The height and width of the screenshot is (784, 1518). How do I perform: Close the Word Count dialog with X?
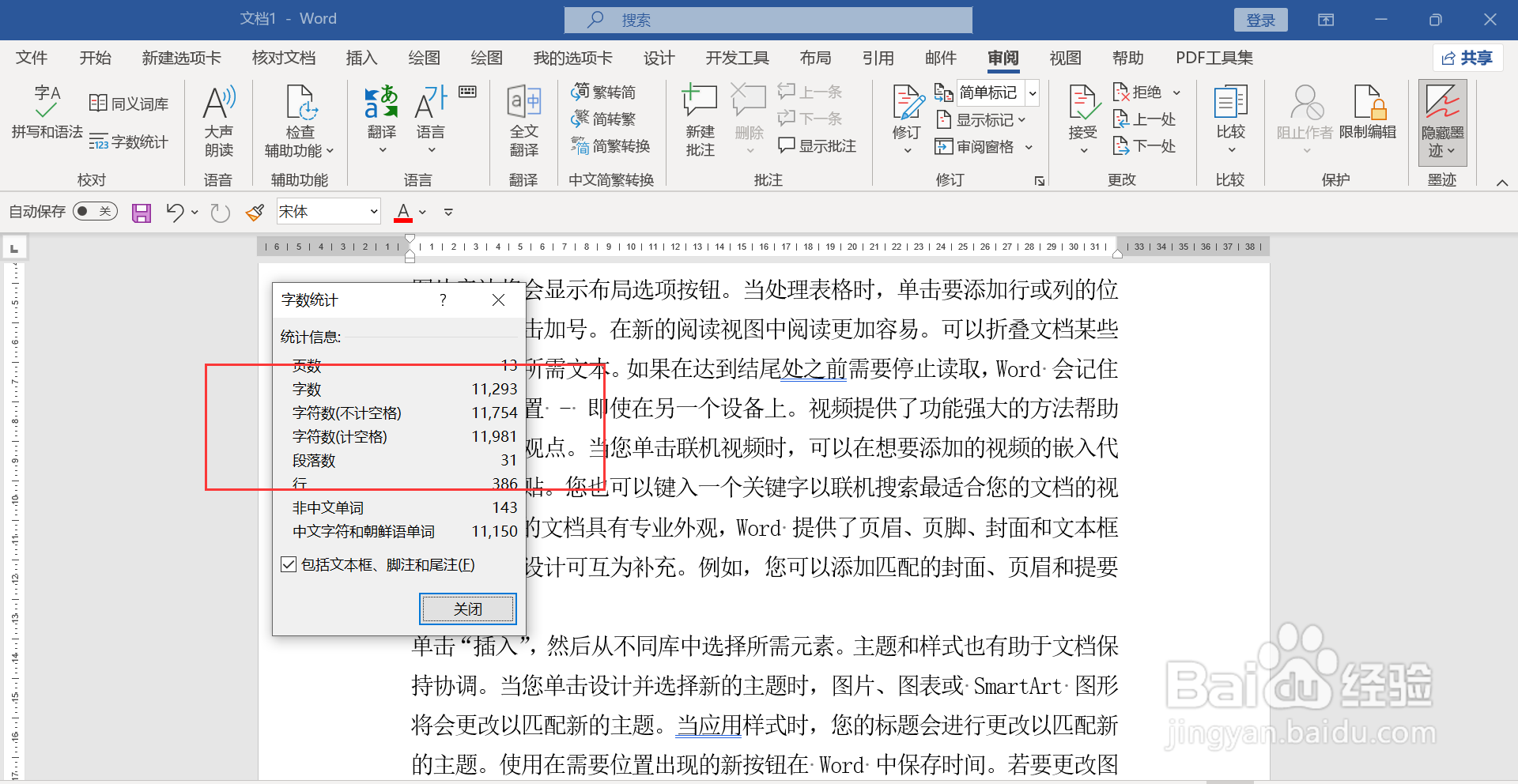[498, 300]
